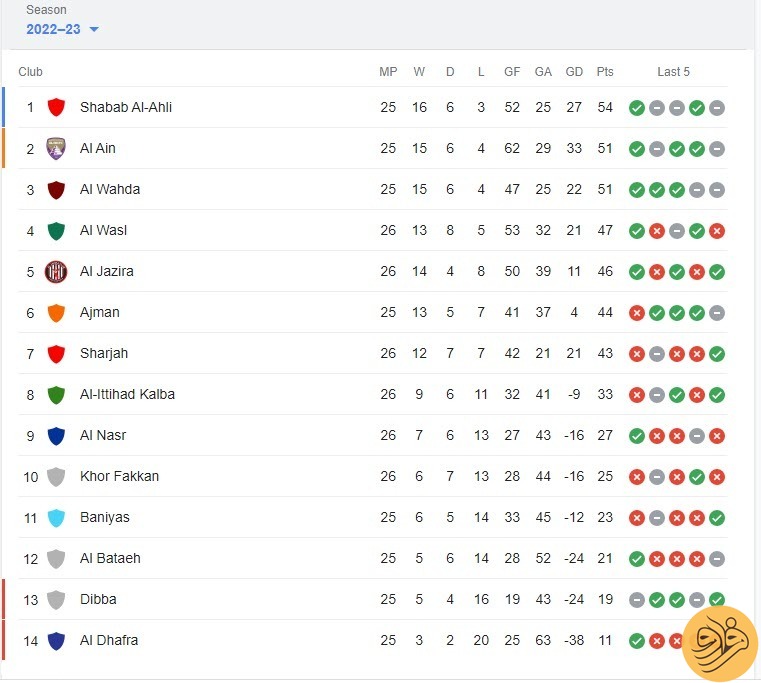This screenshot has height=683, width=761.
Task: Click the light blue Baniyas shield icon
Action: coord(56,517)
